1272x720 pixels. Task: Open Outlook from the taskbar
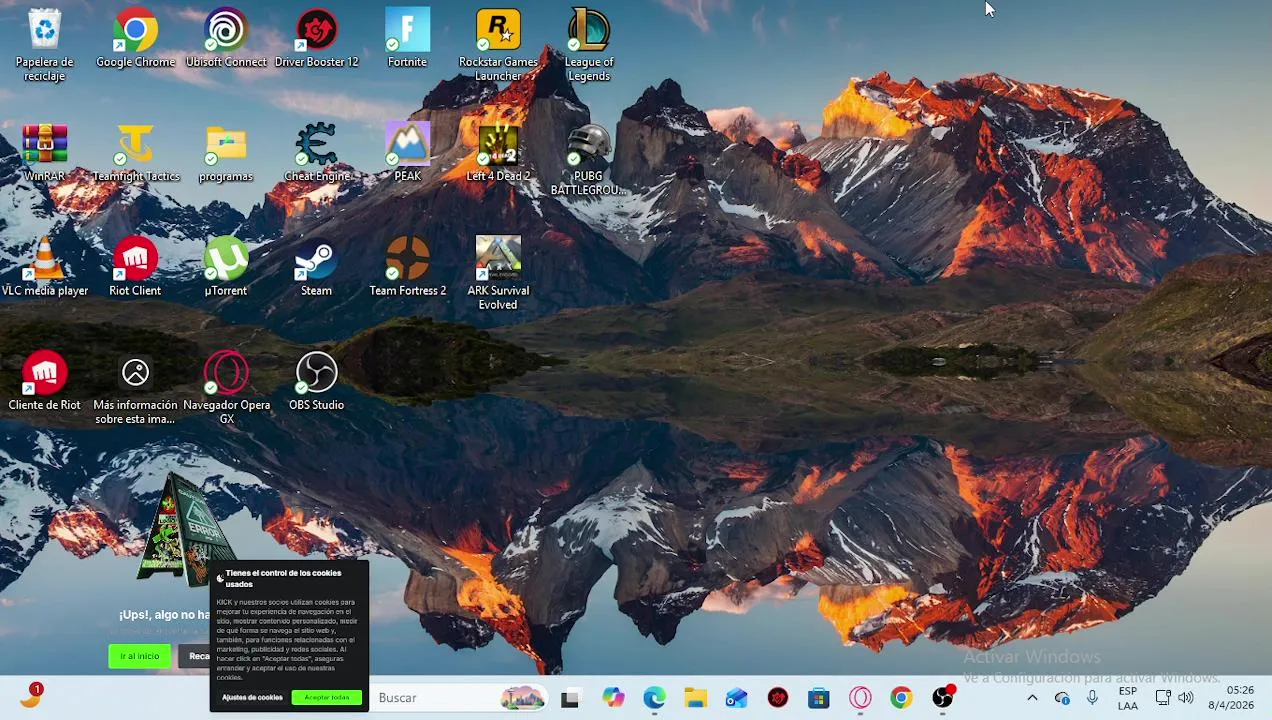(x=737, y=698)
